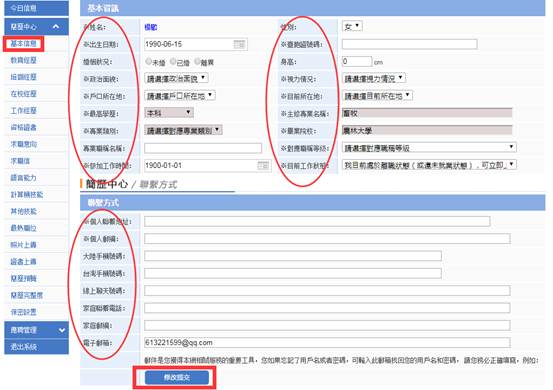Click the 個人郵編 input field
553x390 pixels.
[327, 238]
